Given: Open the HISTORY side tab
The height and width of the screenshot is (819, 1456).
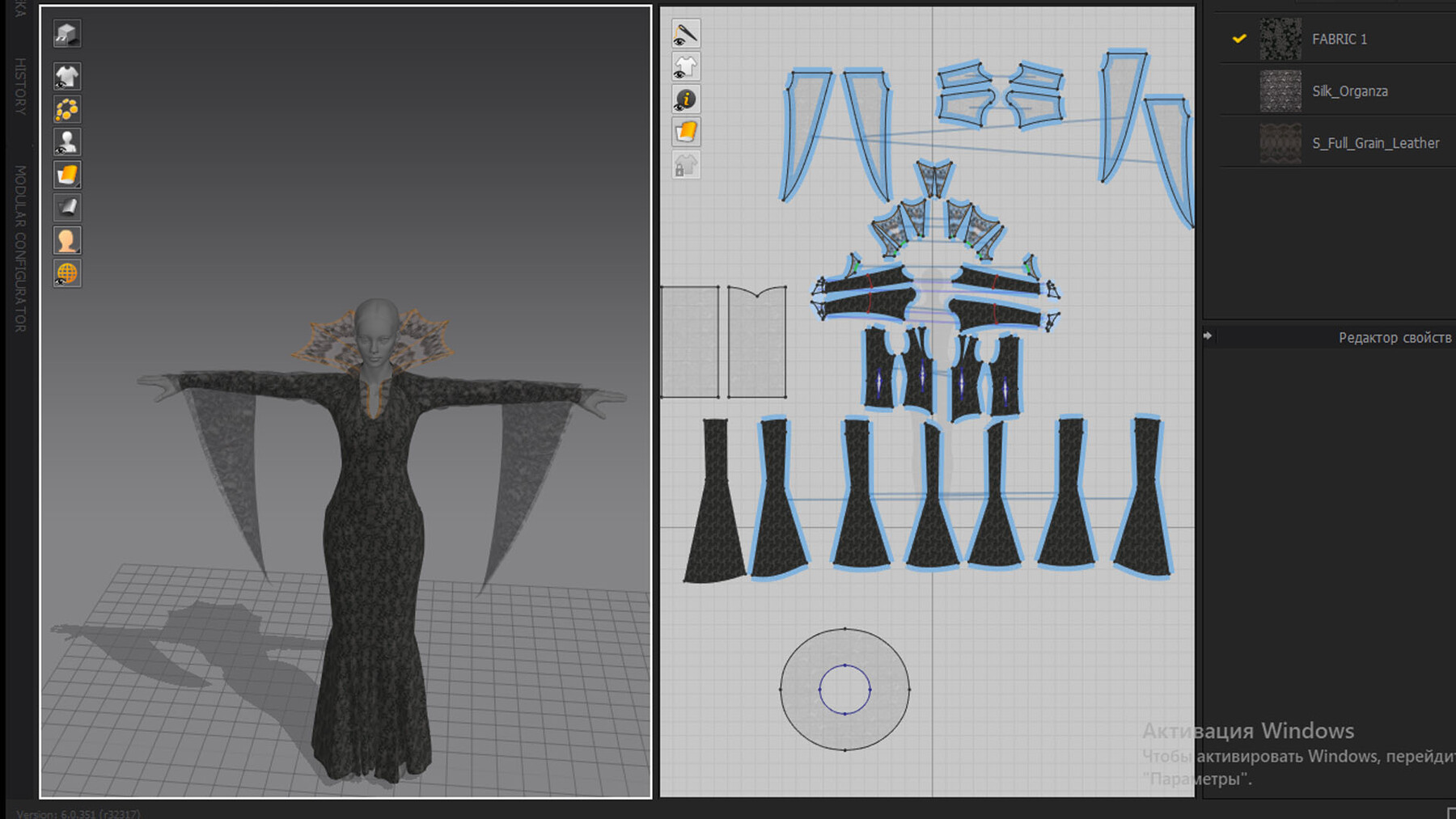Looking at the screenshot, I should pyautogui.click(x=19, y=86).
